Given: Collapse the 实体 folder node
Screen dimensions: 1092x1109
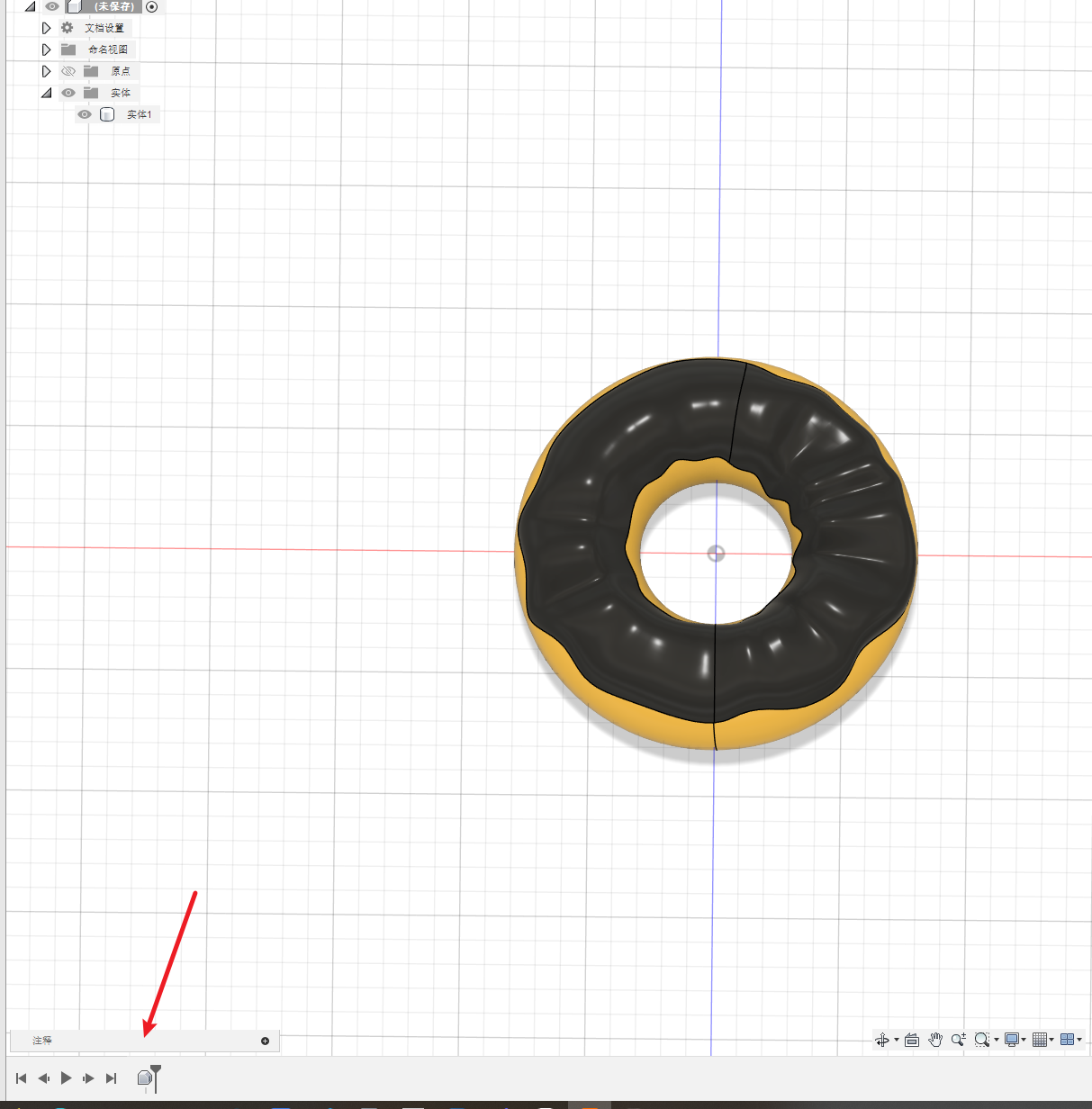Looking at the screenshot, I should (x=47, y=93).
